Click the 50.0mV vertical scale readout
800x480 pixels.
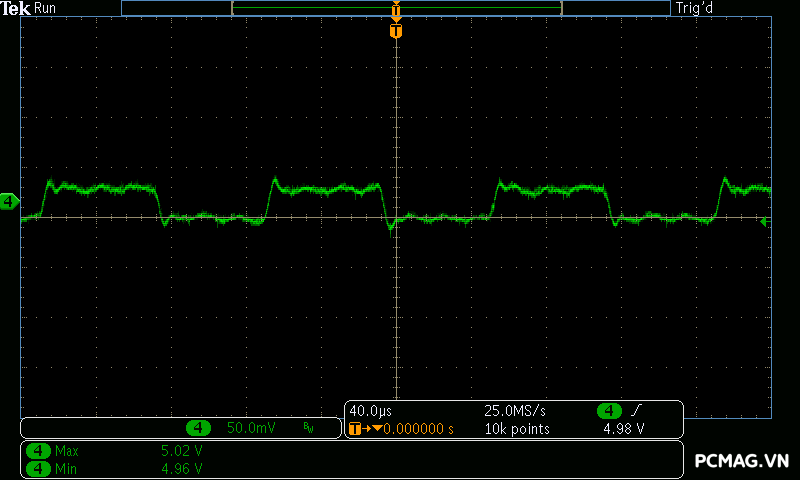click(251, 428)
